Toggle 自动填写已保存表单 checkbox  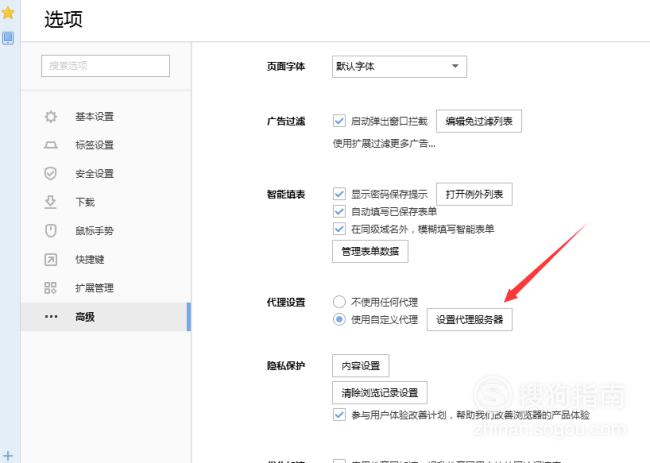coord(339,211)
